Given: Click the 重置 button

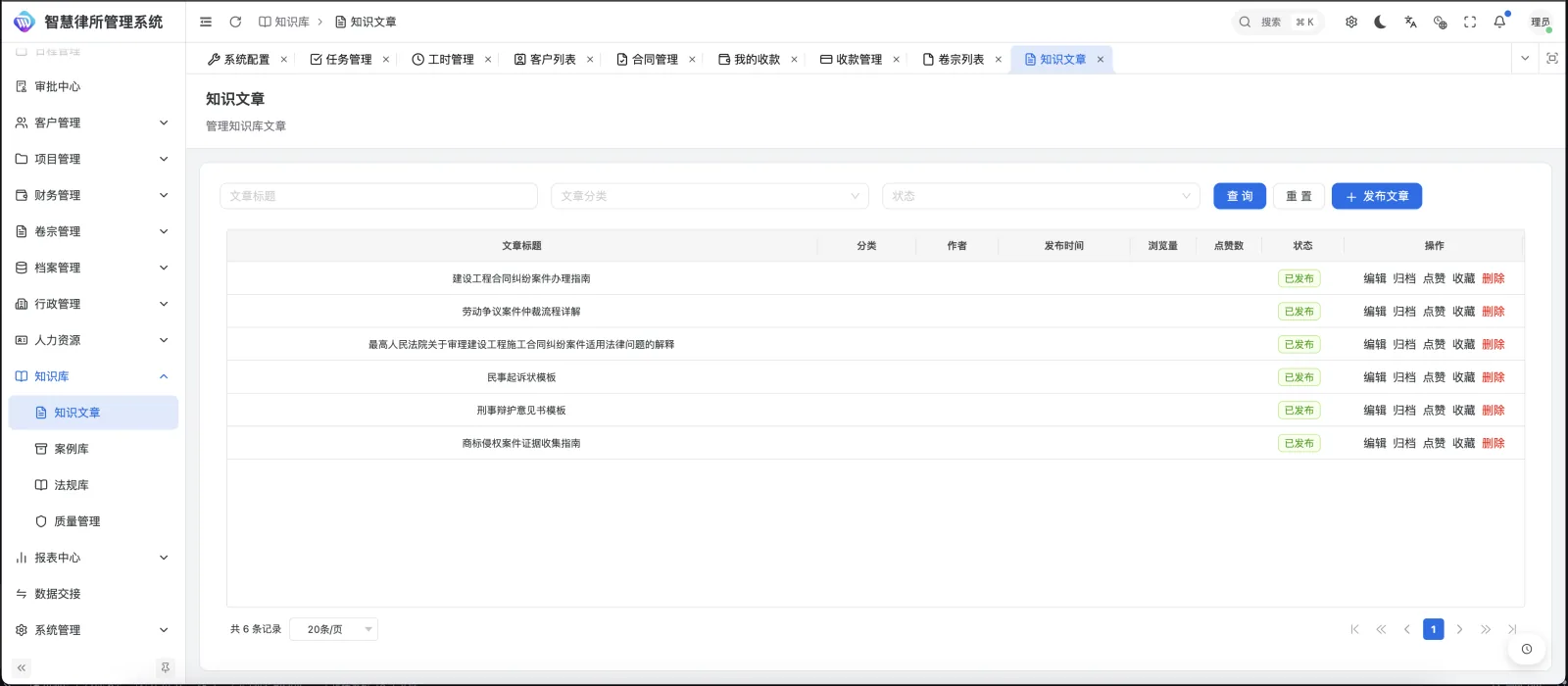Looking at the screenshot, I should point(1298,196).
